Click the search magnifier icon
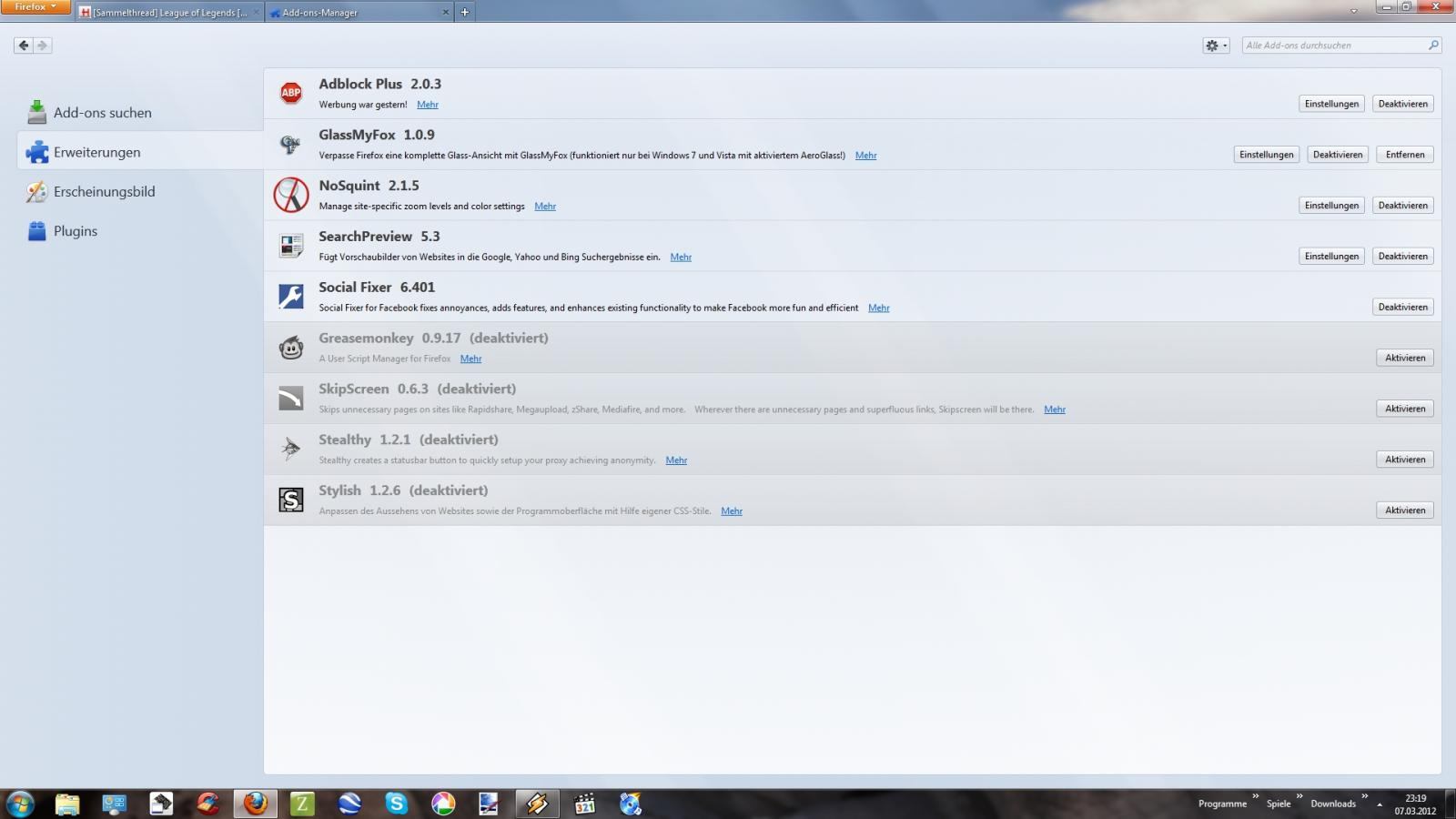Viewport: 1456px width, 819px height. (x=1433, y=45)
